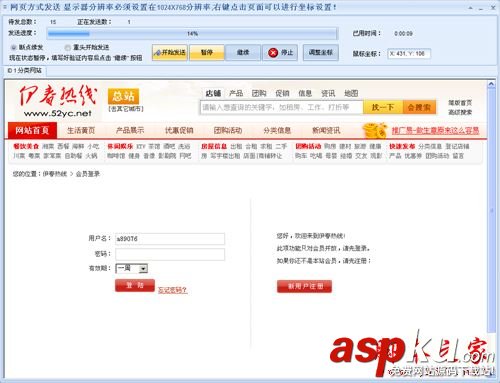Select the 信息 search tab
The height and width of the screenshot is (383, 500).
click(x=305, y=93)
